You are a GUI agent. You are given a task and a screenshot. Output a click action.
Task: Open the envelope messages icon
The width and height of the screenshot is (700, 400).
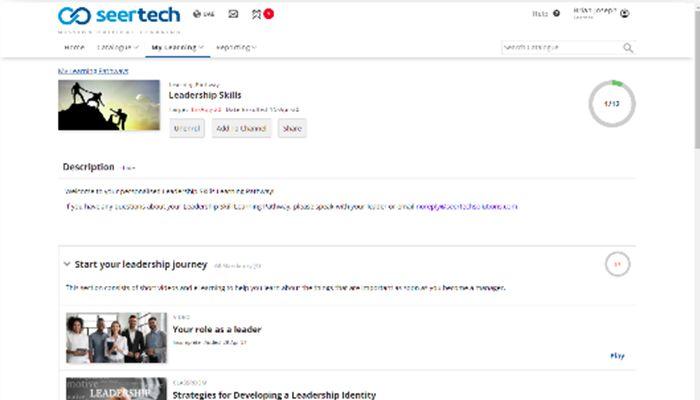[x=233, y=14]
